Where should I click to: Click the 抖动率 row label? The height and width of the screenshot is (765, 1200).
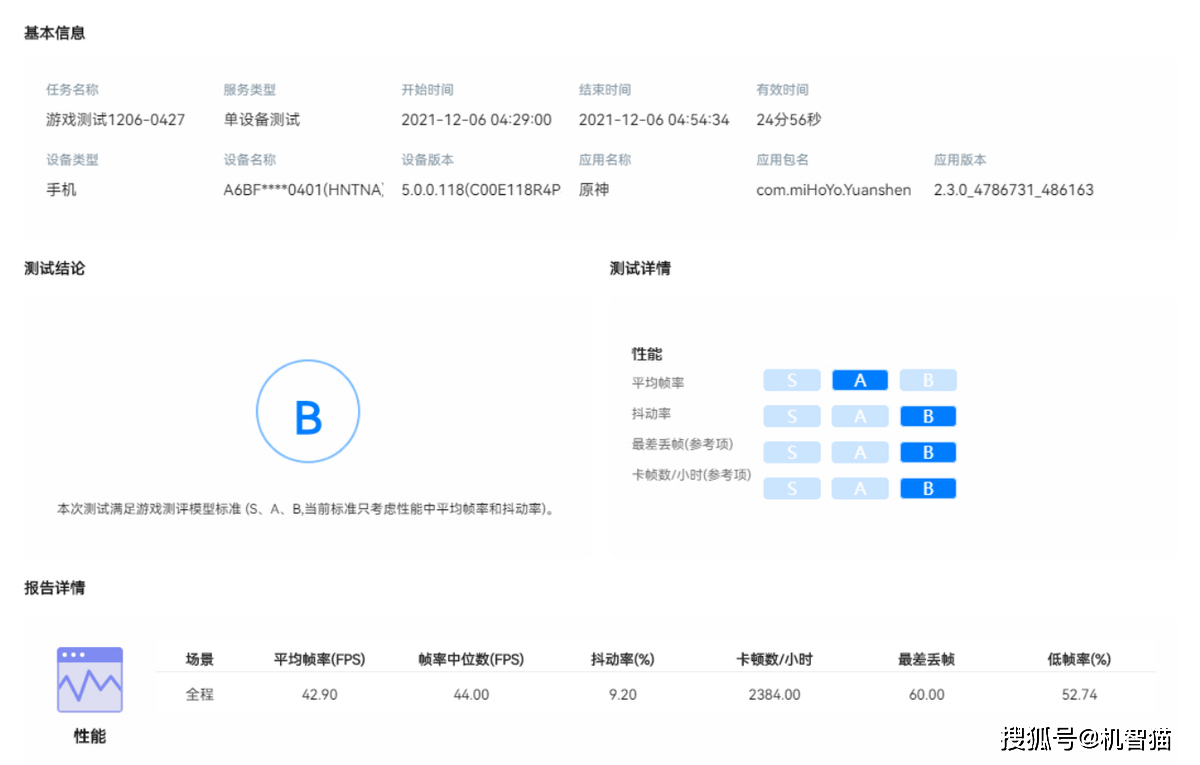click(x=652, y=413)
